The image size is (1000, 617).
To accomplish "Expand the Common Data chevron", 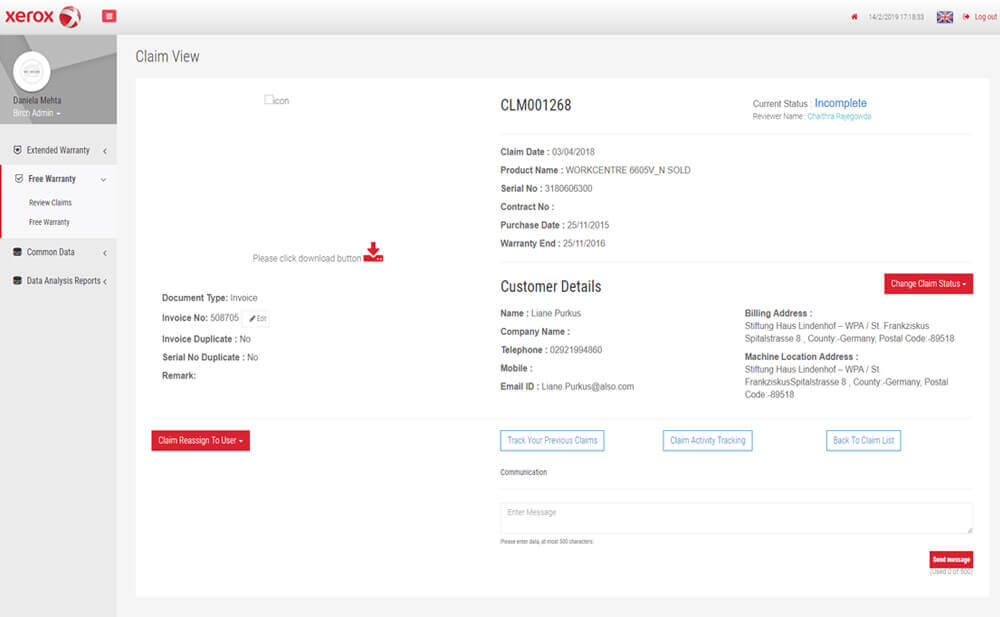I will pos(105,253).
